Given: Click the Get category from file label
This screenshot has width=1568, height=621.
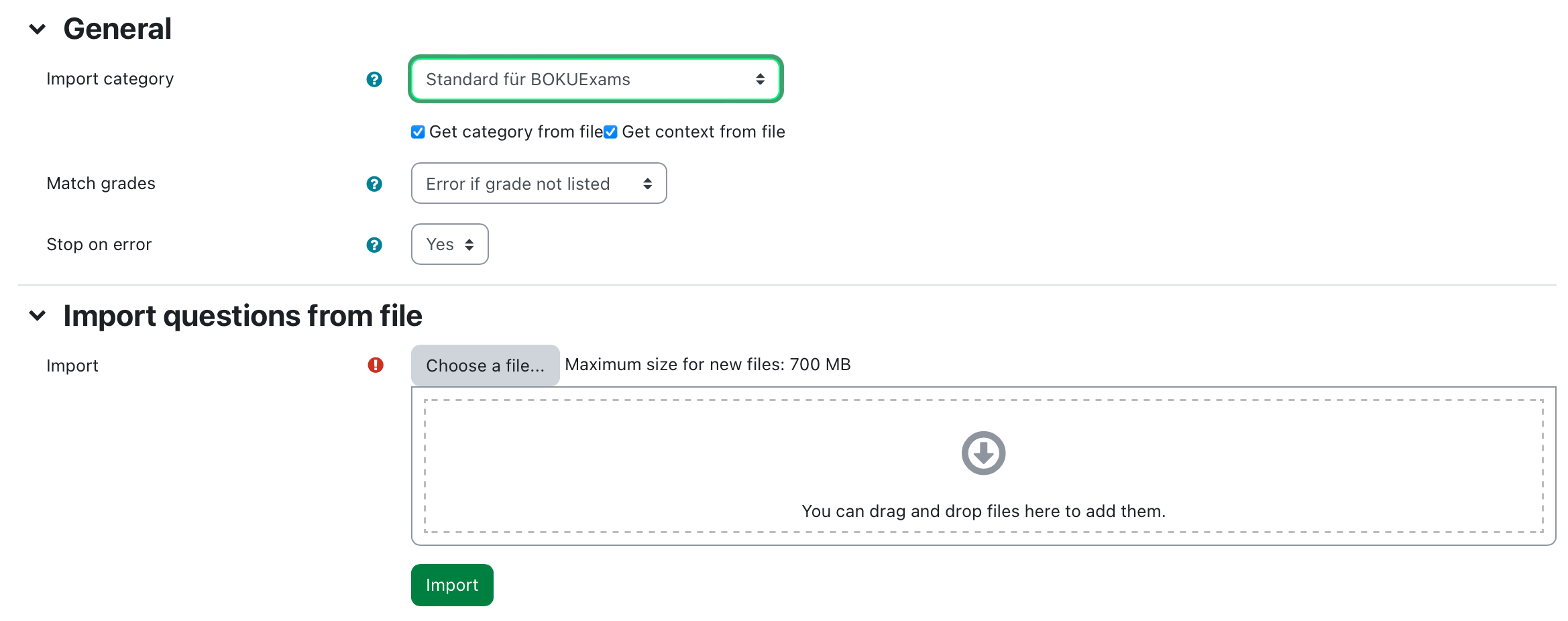Looking at the screenshot, I should pos(516,132).
